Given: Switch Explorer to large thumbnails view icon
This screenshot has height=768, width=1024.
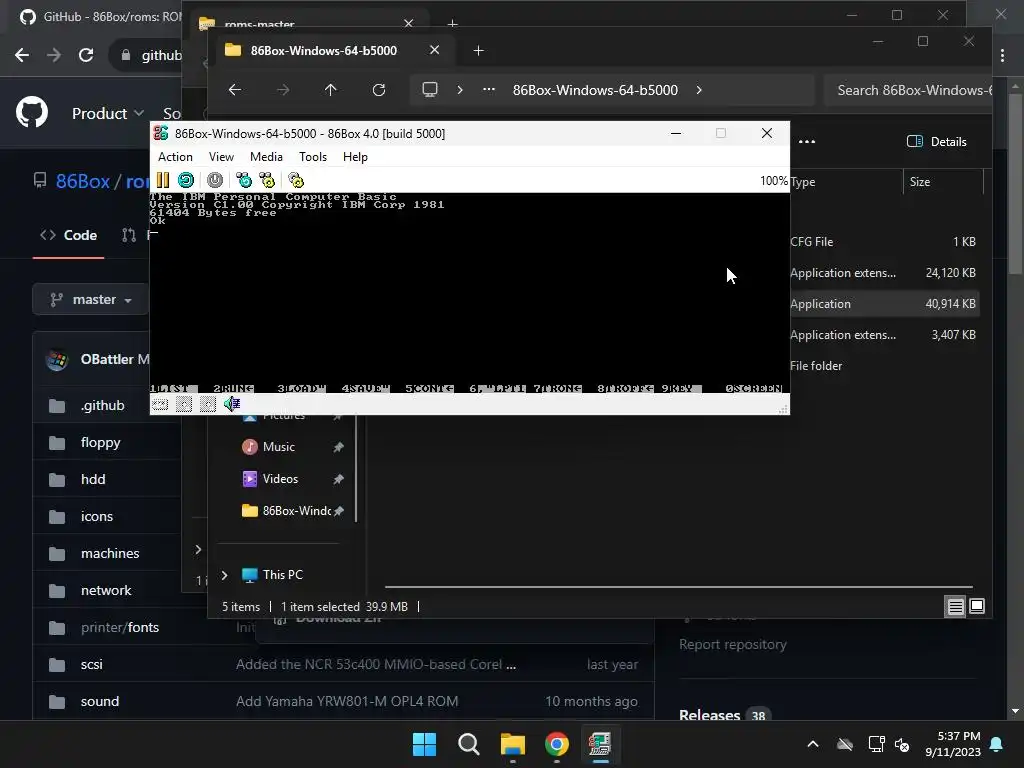Looking at the screenshot, I should pyautogui.click(x=977, y=607).
